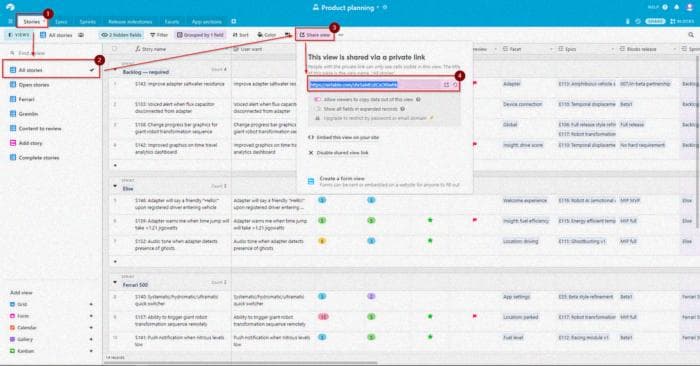
Task: Open the Content to review view
Action: 51,129
